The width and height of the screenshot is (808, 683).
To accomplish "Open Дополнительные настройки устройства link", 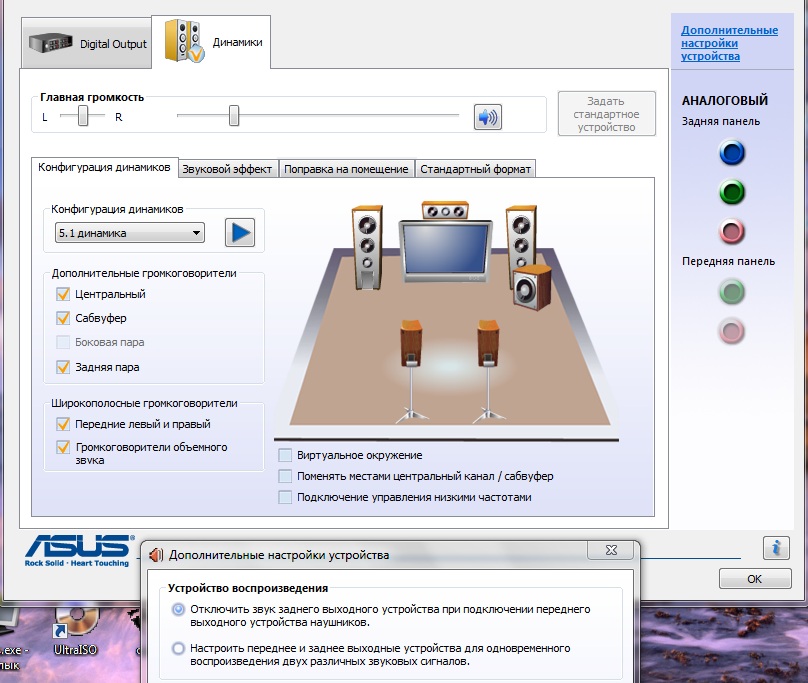I will coord(729,43).
